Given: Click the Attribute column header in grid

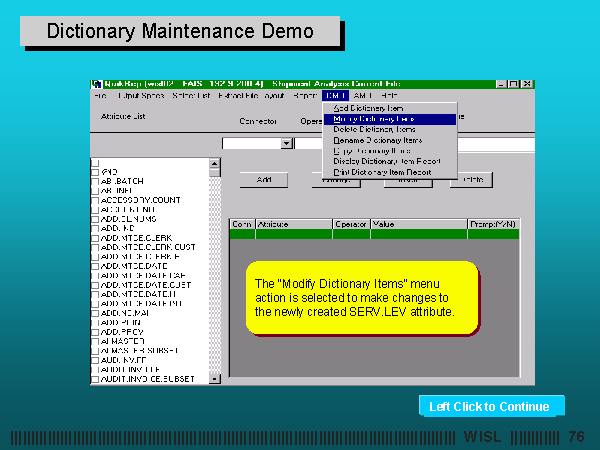Looking at the screenshot, I should tap(294, 224).
